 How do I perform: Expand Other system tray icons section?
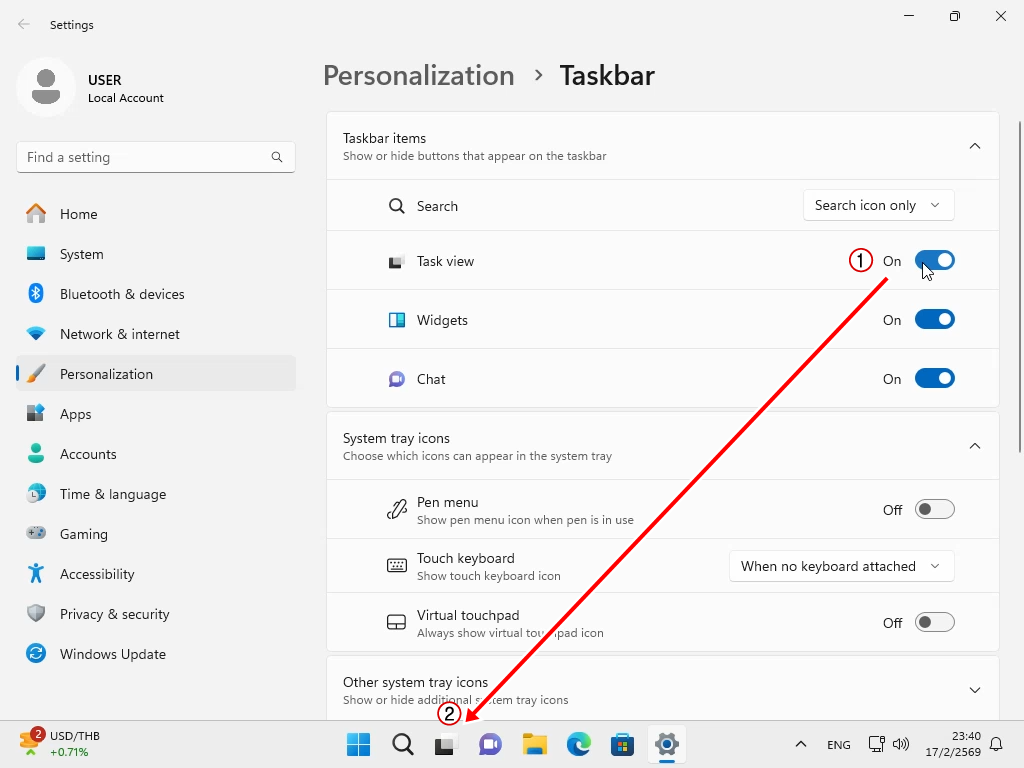[975, 690]
